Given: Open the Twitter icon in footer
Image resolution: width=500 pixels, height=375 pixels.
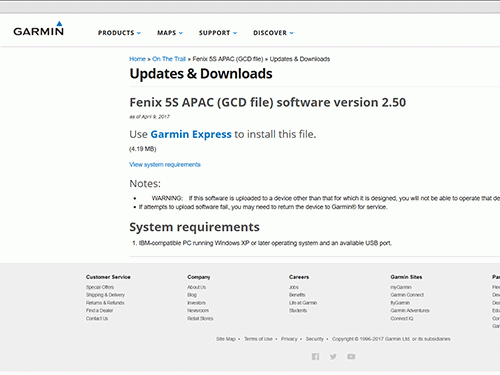Looking at the screenshot, I should click(x=333, y=357).
